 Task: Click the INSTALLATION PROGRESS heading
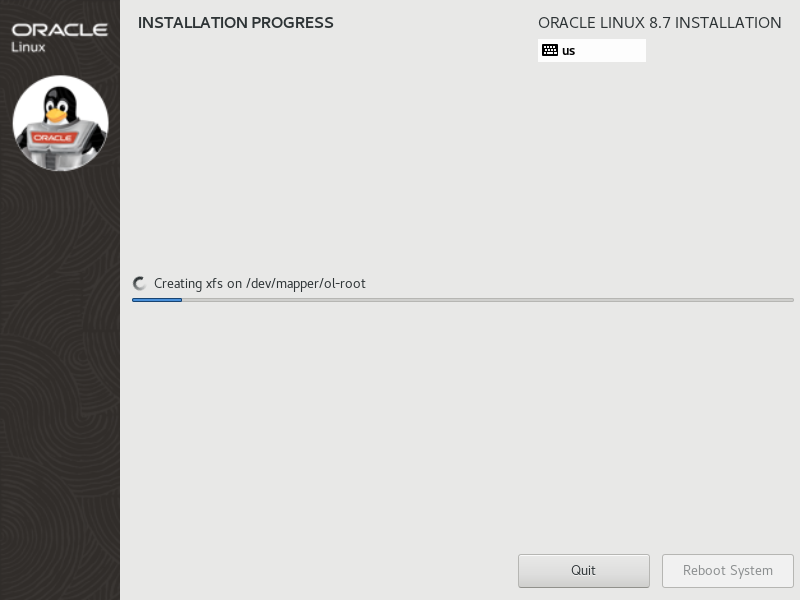click(236, 23)
